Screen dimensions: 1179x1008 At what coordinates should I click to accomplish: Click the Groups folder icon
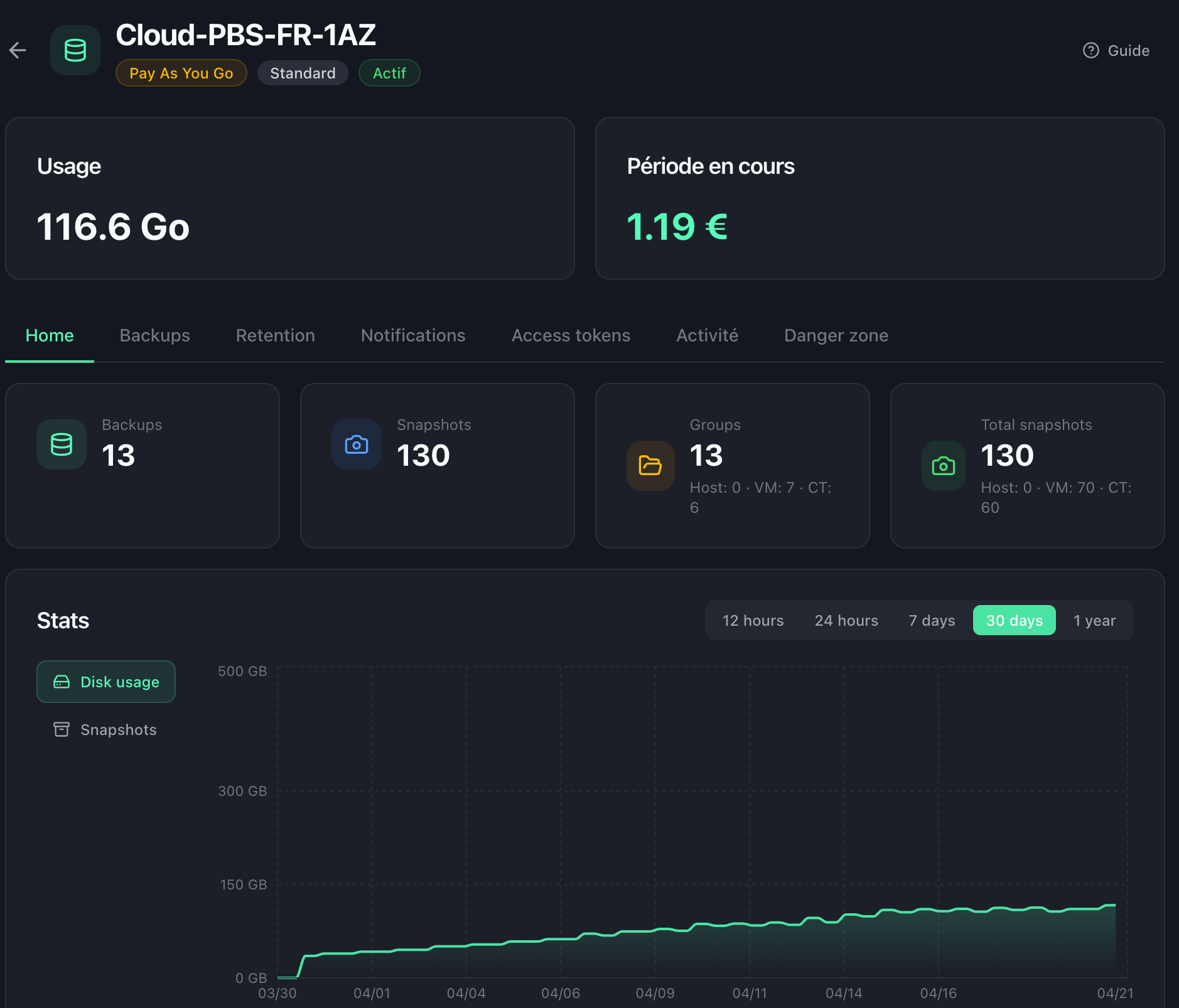651,466
